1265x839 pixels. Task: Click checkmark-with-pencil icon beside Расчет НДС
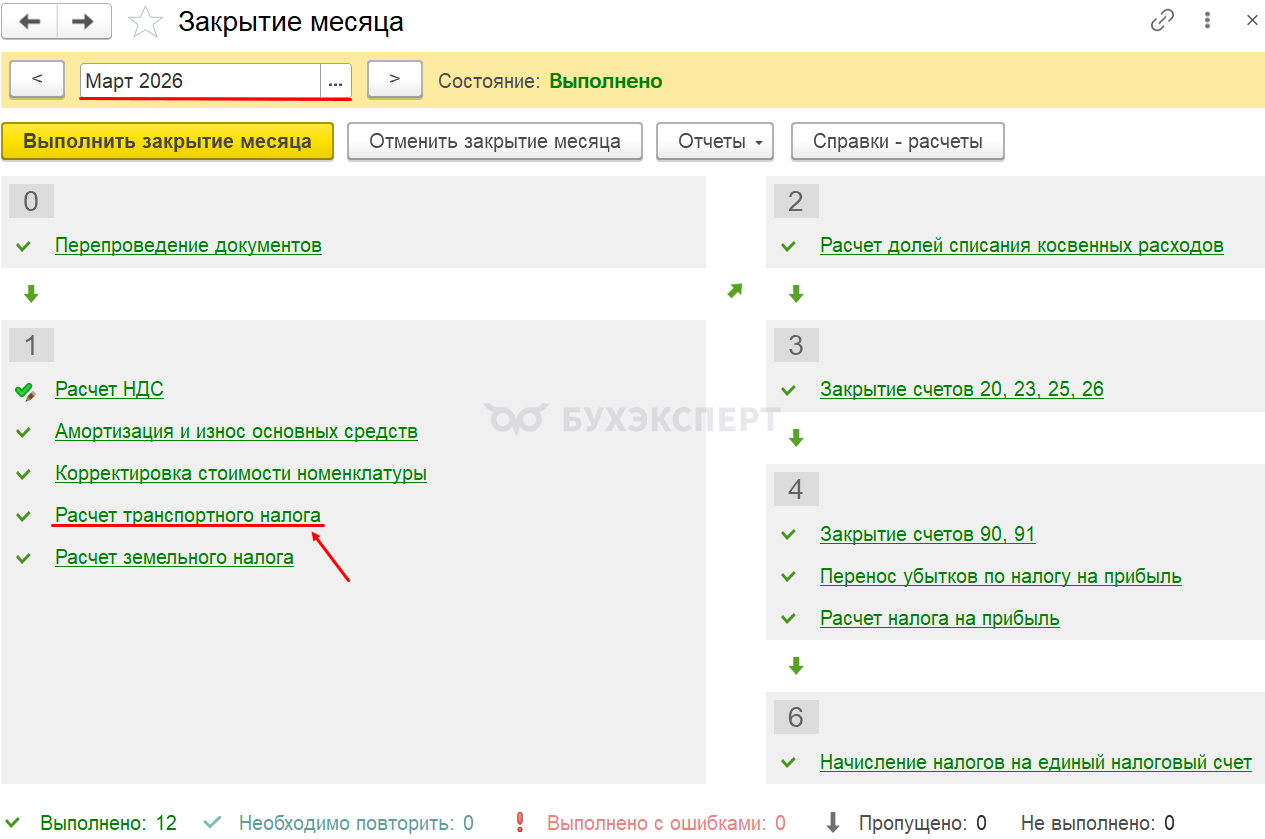pyautogui.click(x=26, y=391)
